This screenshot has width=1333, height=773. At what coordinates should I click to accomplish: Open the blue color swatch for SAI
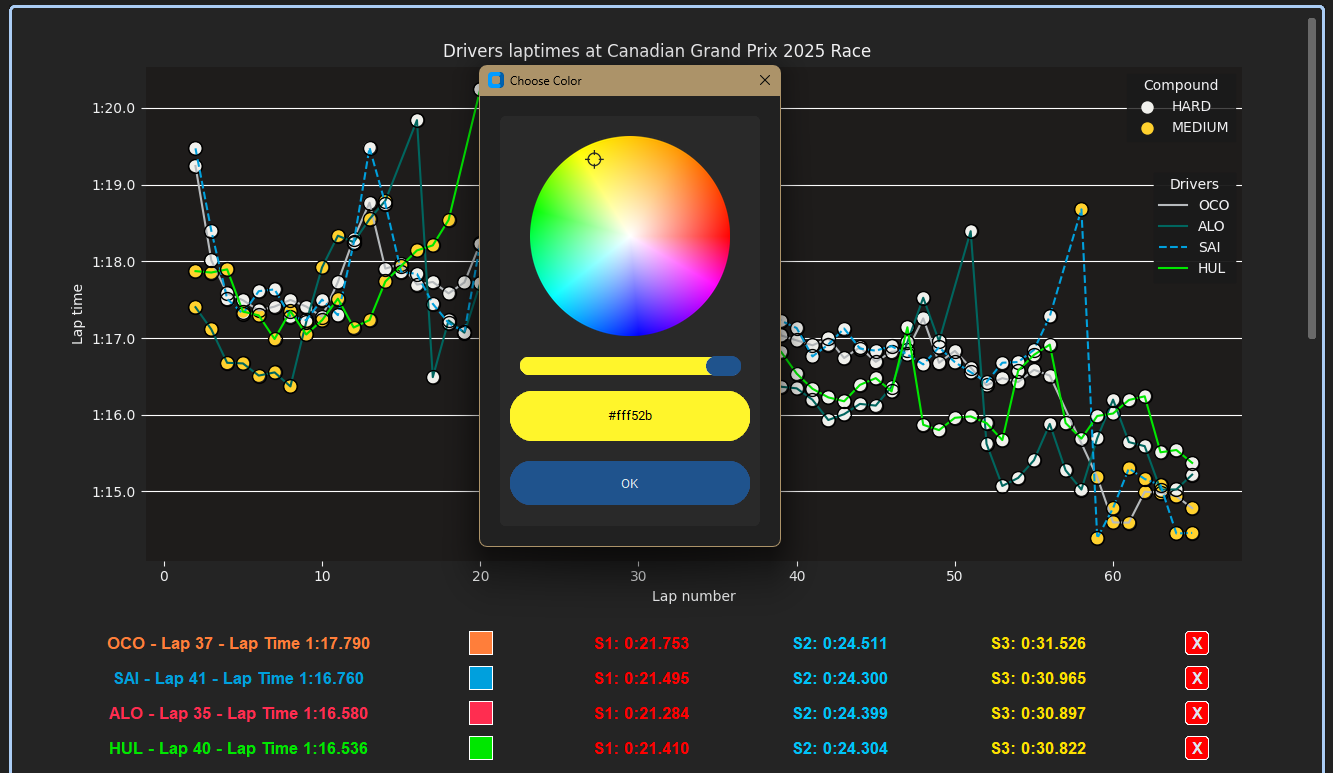tap(481, 678)
